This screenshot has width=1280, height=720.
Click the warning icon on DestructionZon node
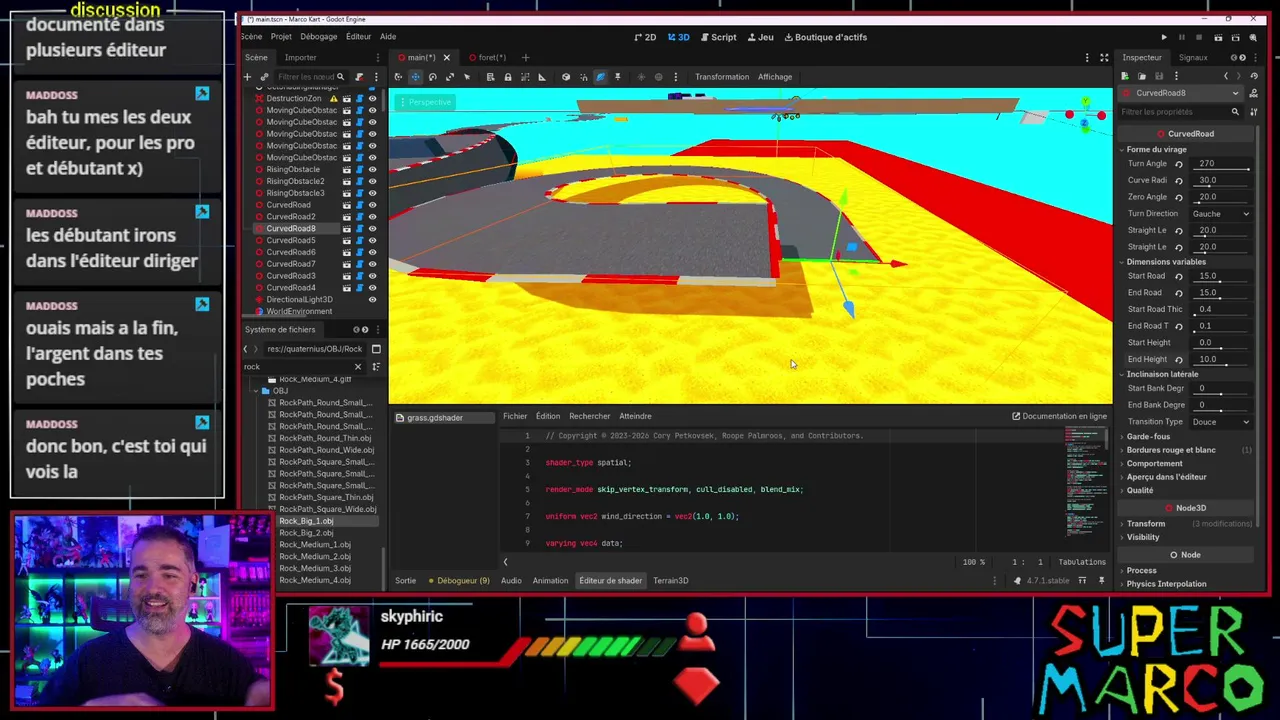[334, 99]
